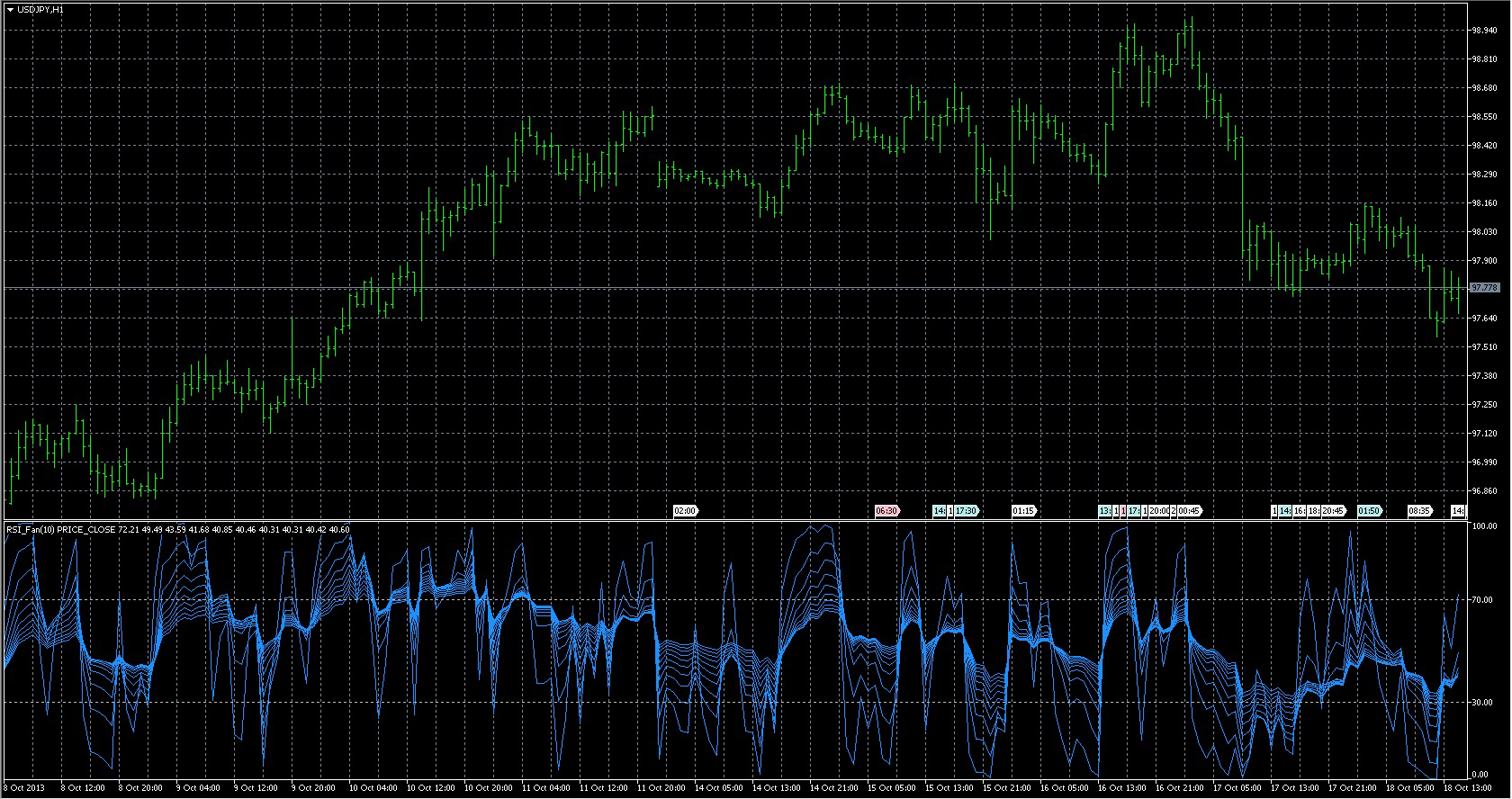Click the cyan 17:30 event flag
This screenshot has width=1512, height=799.
[967, 511]
